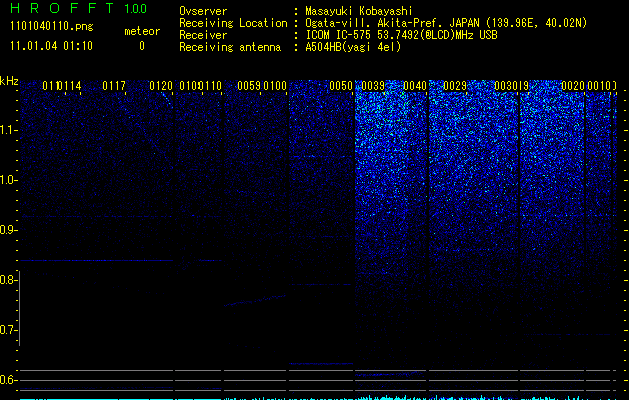Select the observer name Masayuki Kobayashi

[359, 11]
